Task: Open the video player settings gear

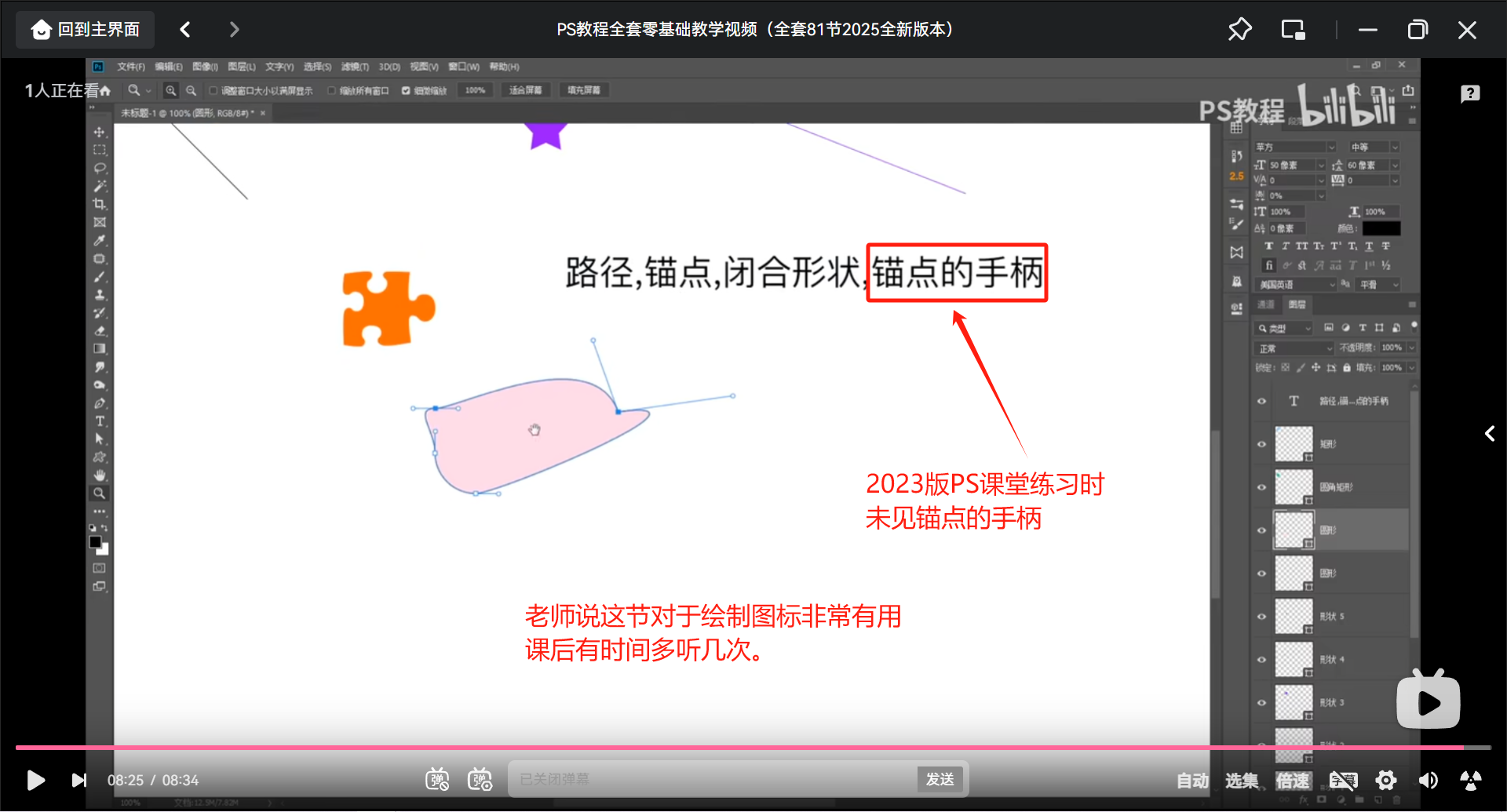Action: click(x=1386, y=780)
